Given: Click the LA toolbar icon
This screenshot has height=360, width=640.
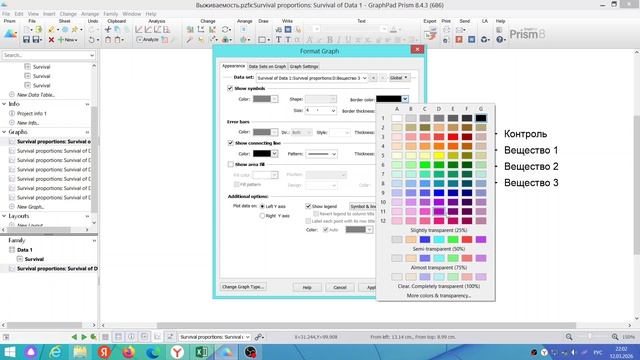Looking at the screenshot, I should tap(484, 40).
